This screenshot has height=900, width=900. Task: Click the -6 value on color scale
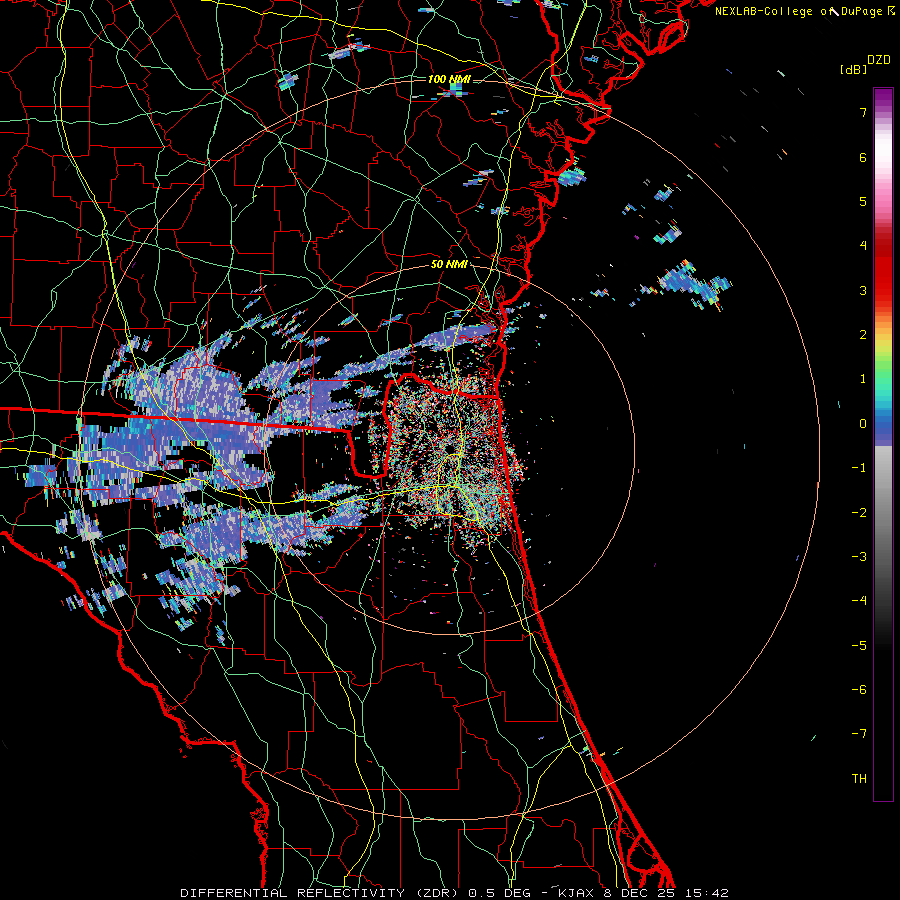[x=859, y=690]
